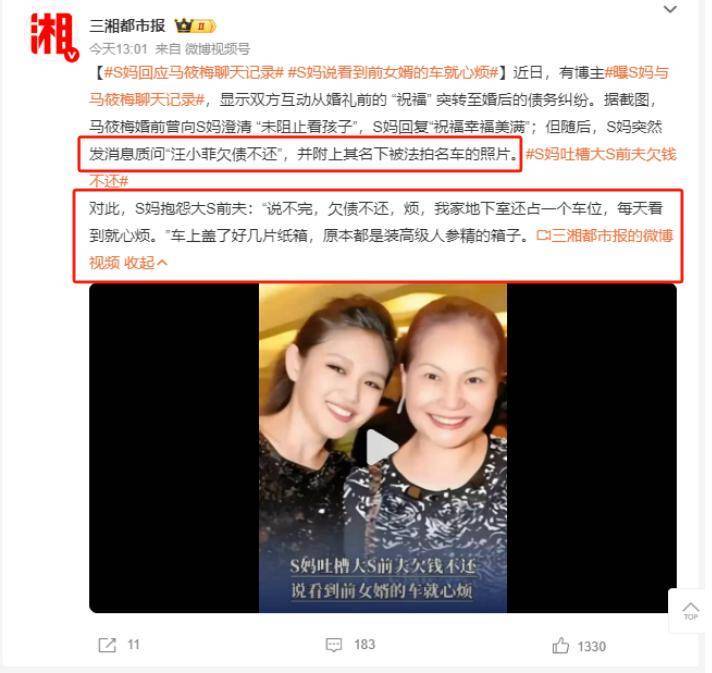The height and width of the screenshot is (673, 712).
Task: Open the 三湘都市报 avatar logo
Action: pyautogui.click(x=53, y=35)
